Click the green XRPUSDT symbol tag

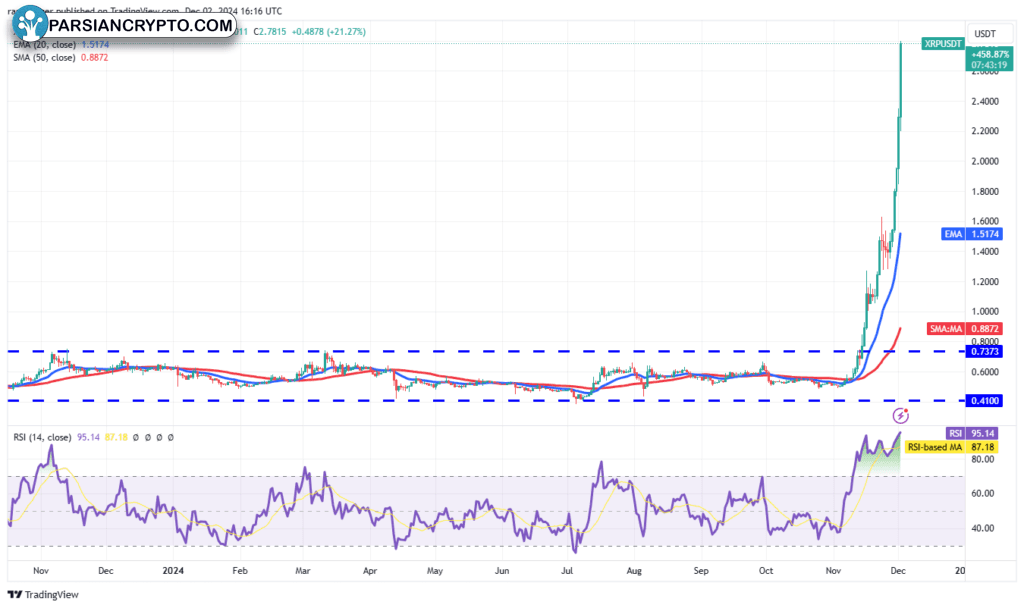point(943,44)
